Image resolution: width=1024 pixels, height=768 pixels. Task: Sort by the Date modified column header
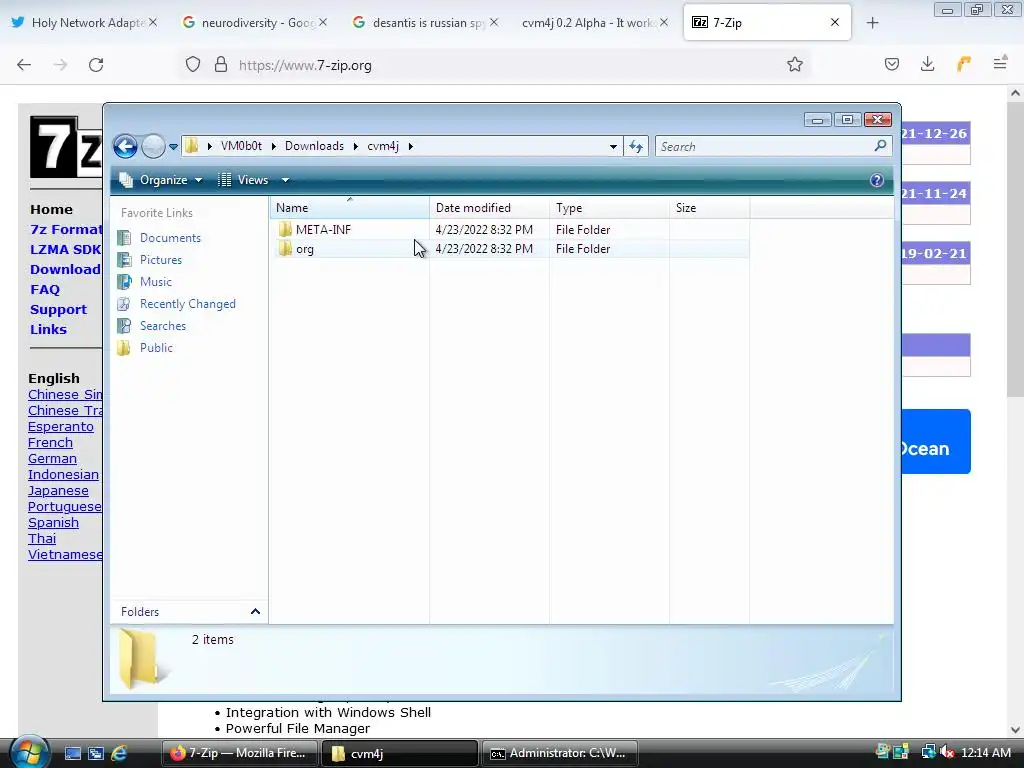pos(489,208)
